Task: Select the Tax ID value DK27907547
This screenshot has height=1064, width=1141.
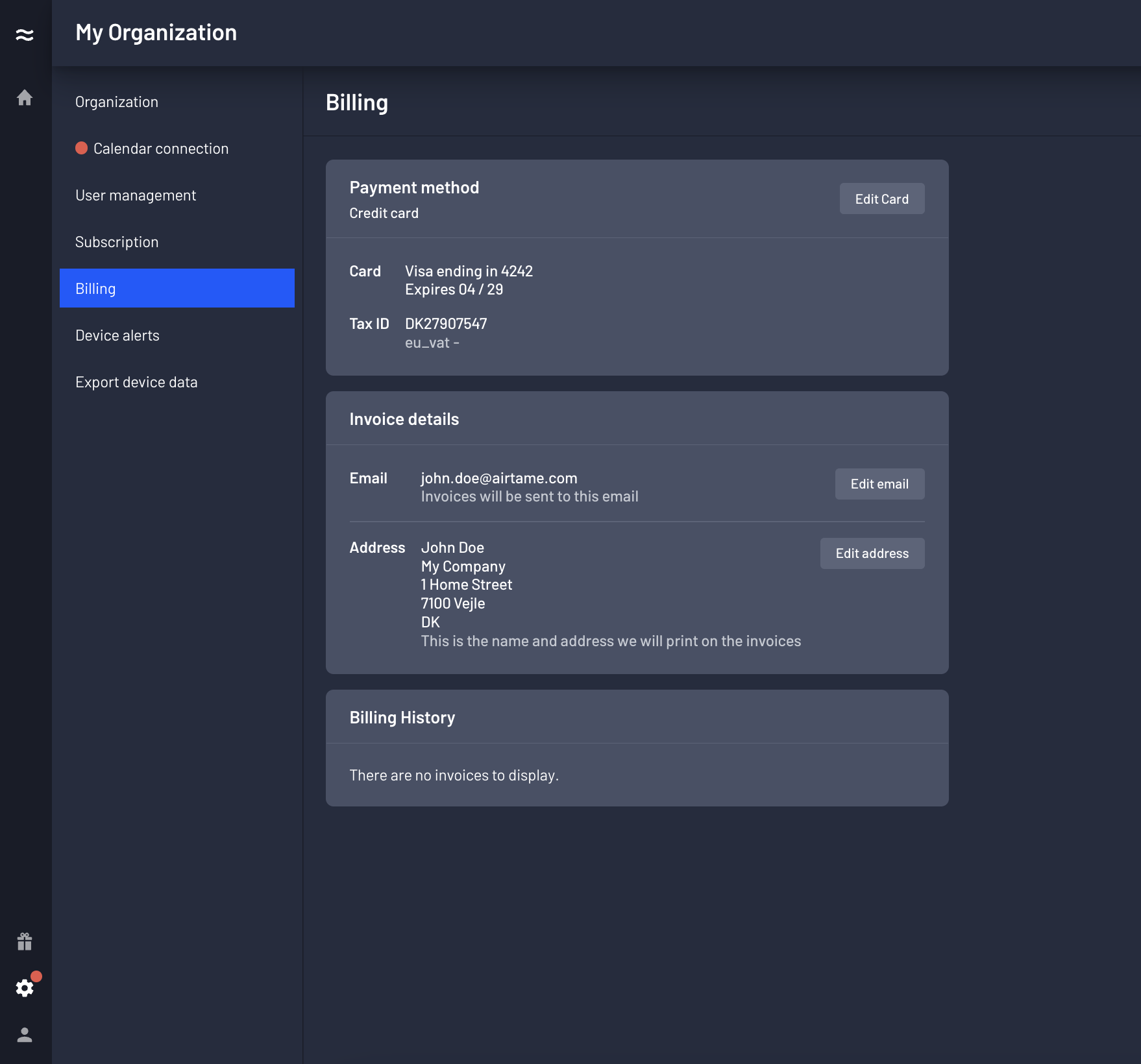Action: point(446,323)
